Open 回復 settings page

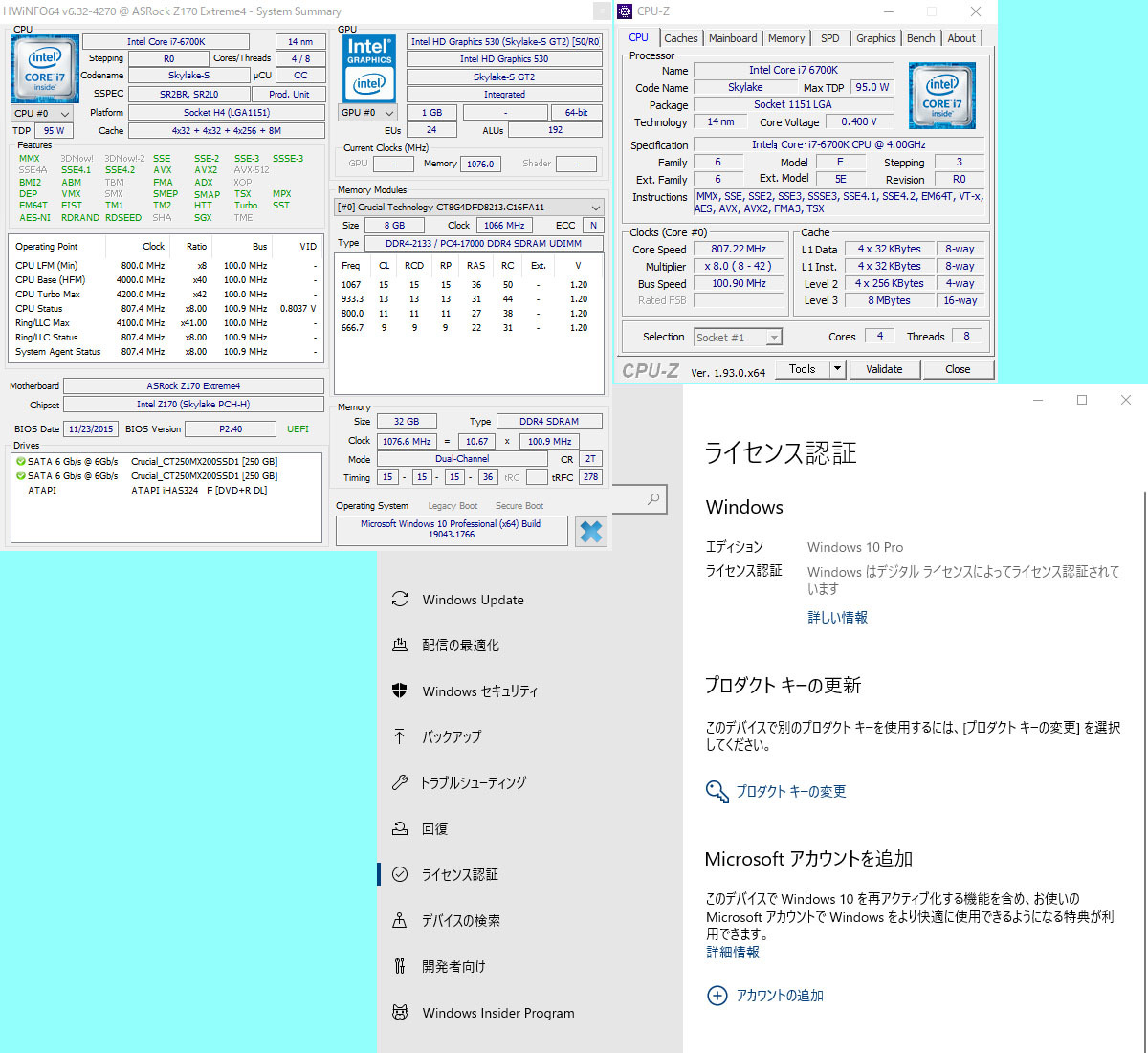tap(530, 828)
